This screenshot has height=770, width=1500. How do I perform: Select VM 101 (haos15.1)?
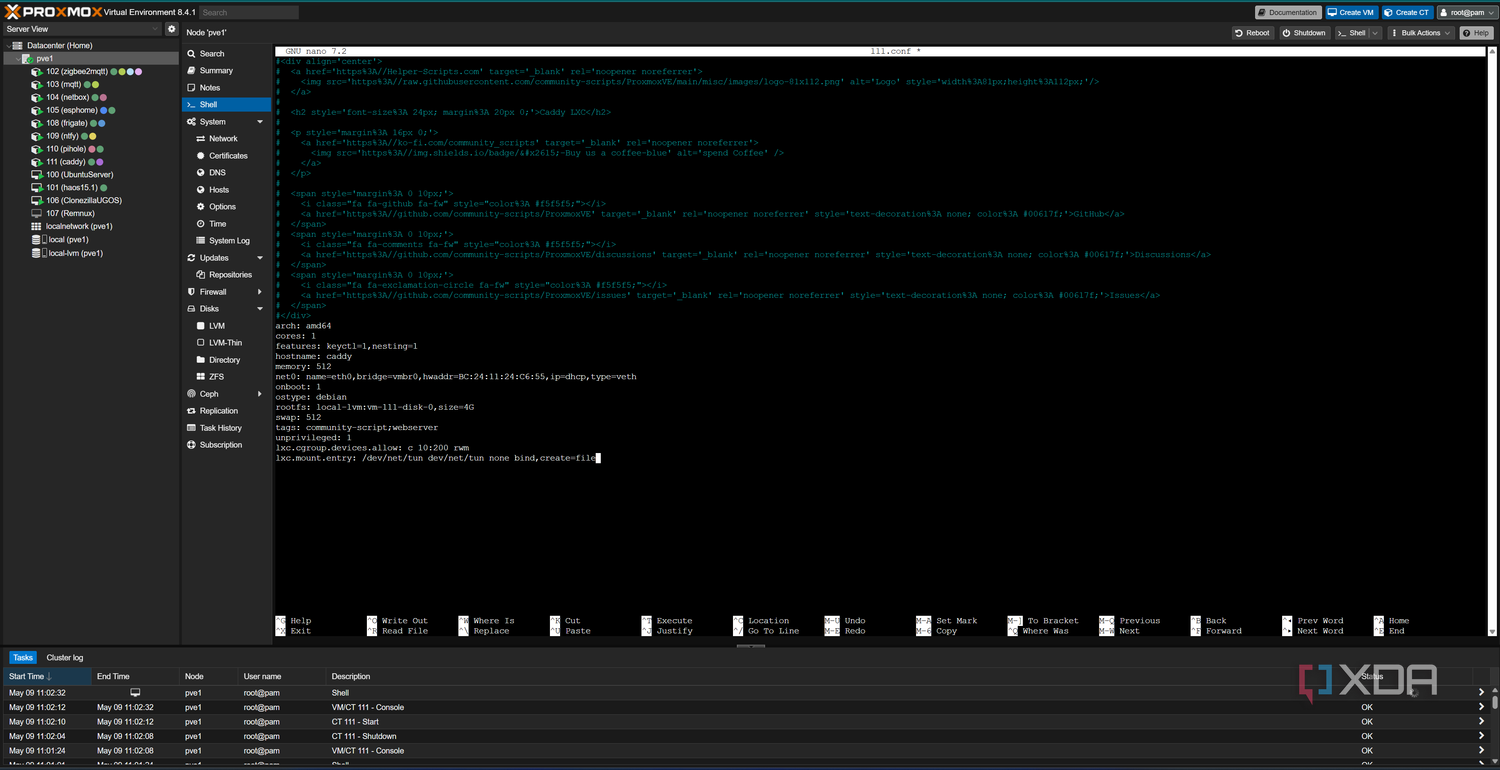coord(72,188)
